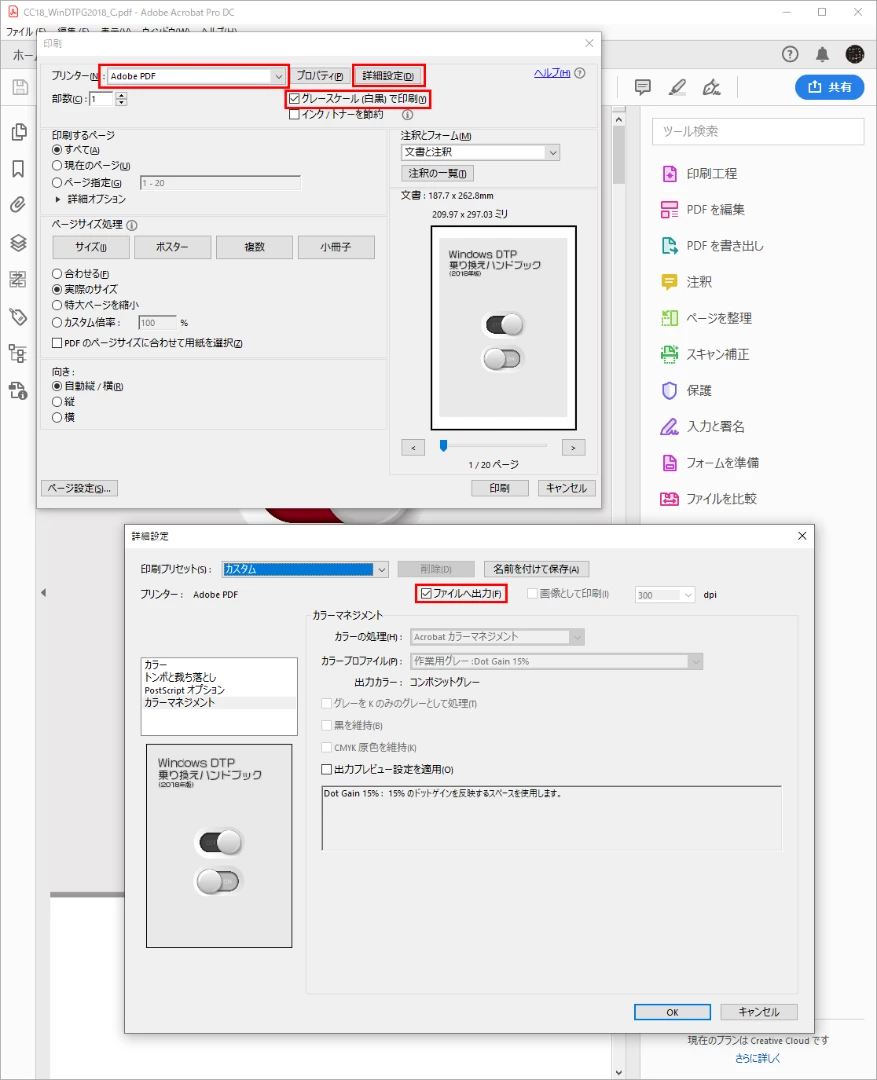Open the page thumbnails sidebar icon
Viewport: 877px width, 1080px height.
(x=19, y=132)
